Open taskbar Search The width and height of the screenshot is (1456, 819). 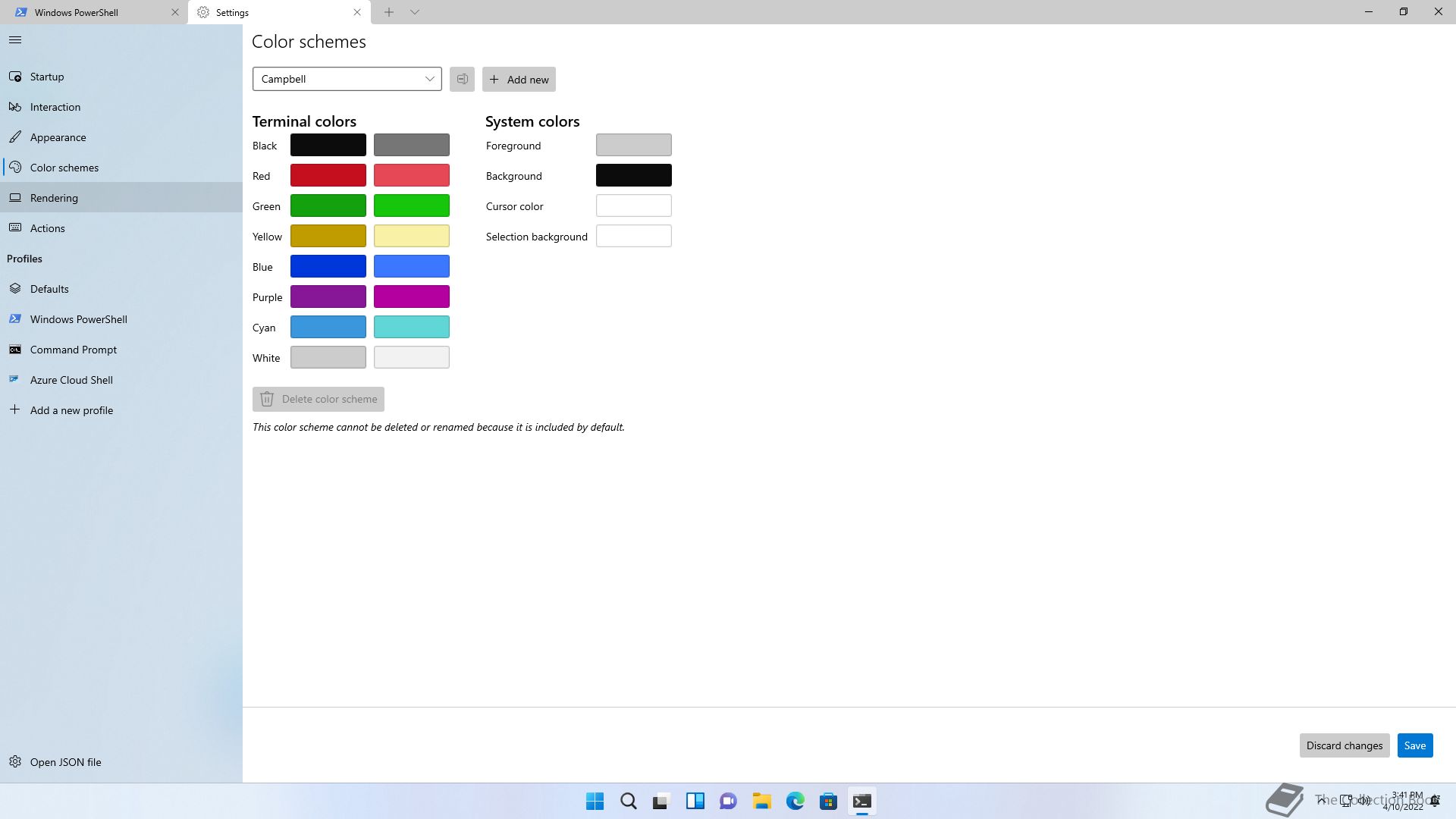point(629,801)
